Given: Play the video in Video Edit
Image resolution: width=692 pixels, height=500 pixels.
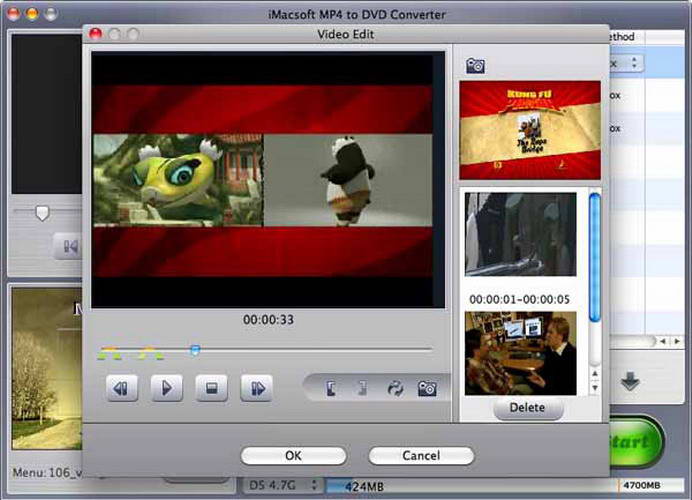Looking at the screenshot, I should click(167, 388).
